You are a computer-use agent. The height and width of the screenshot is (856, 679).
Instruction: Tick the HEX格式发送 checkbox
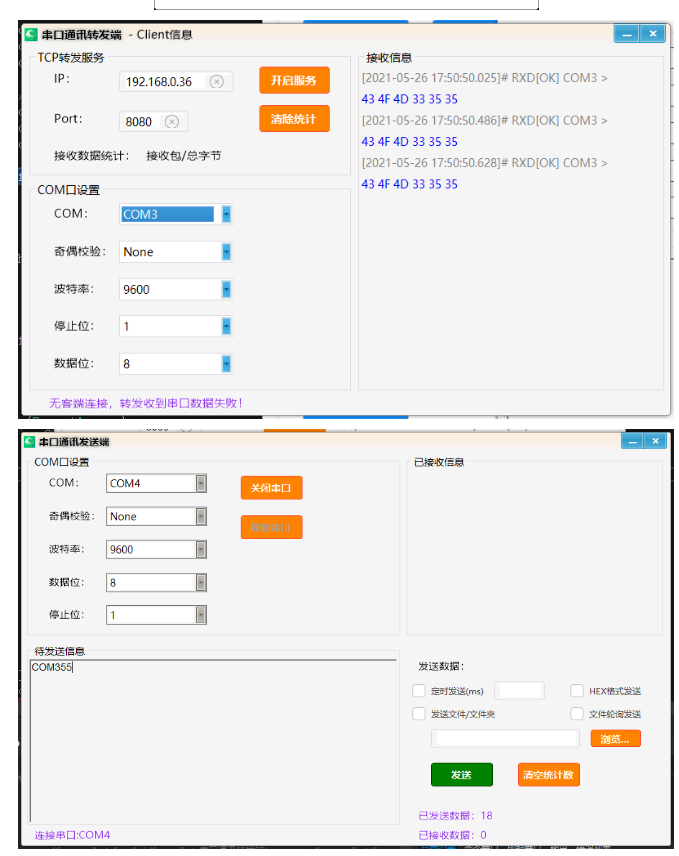click(577, 691)
